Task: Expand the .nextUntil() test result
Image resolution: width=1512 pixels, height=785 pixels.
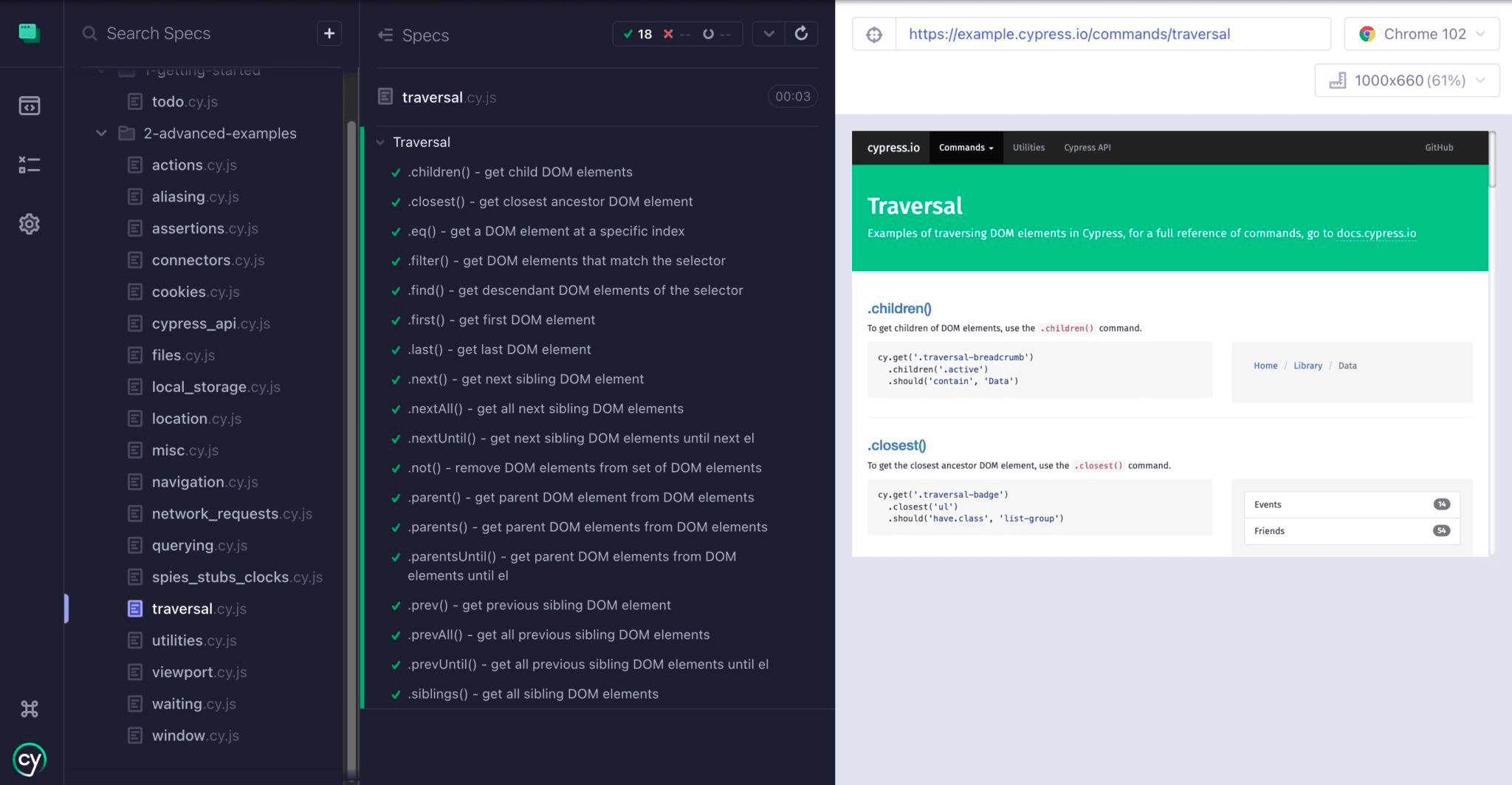Action: [580, 438]
